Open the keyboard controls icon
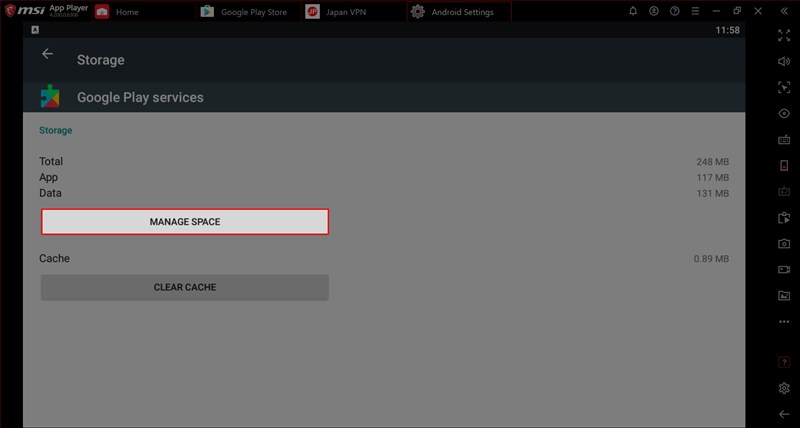This screenshot has height=428, width=800. click(x=784, y=140)
